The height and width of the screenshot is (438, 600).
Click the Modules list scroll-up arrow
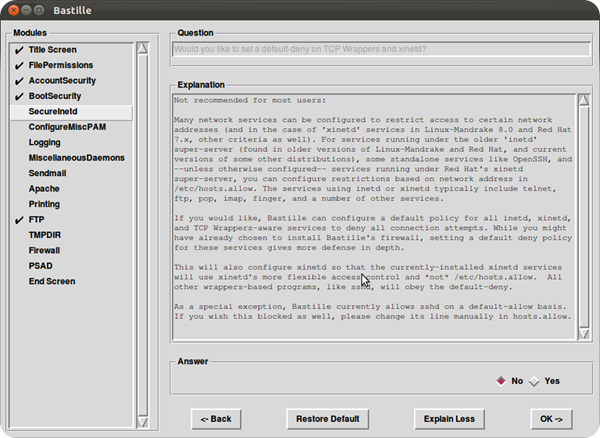pos(142,48)
